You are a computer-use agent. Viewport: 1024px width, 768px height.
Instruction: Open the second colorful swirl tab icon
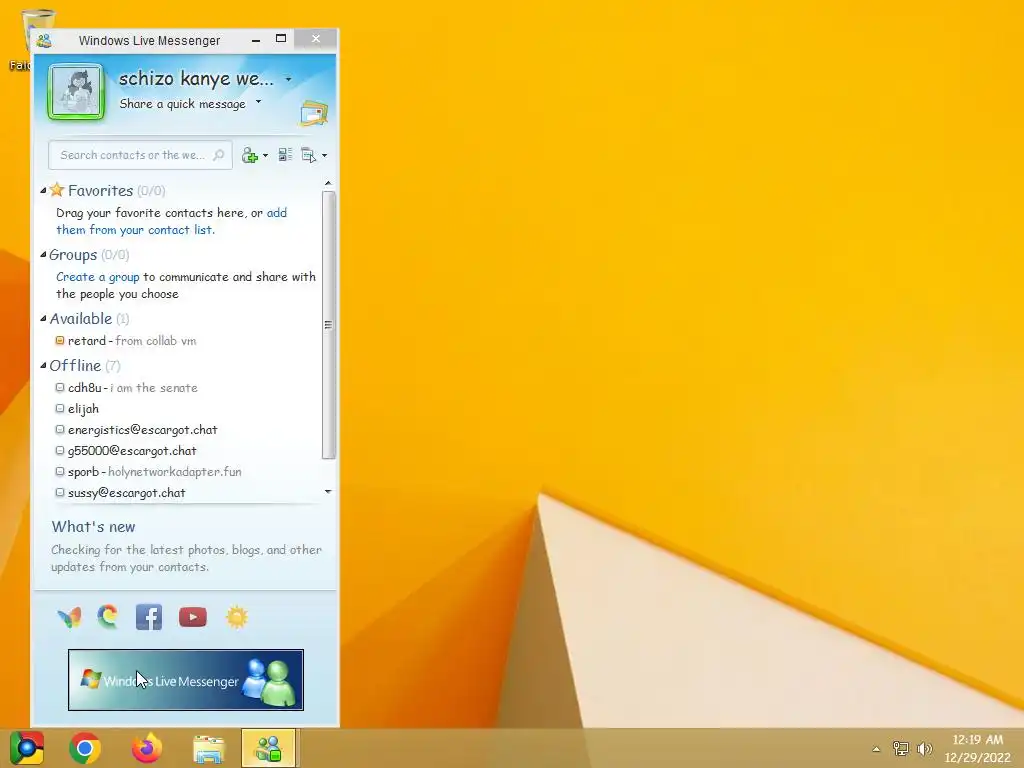tap(108, 616)
